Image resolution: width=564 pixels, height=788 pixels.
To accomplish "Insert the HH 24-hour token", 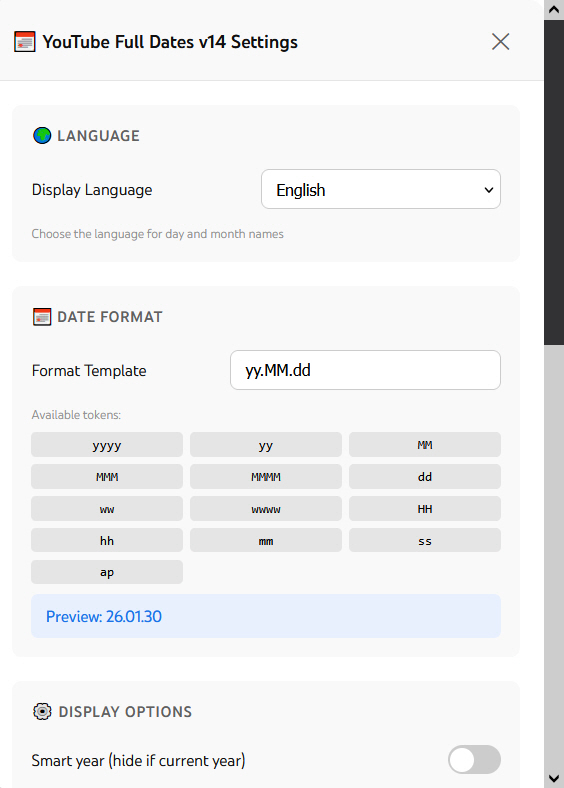I will point(425,509).
